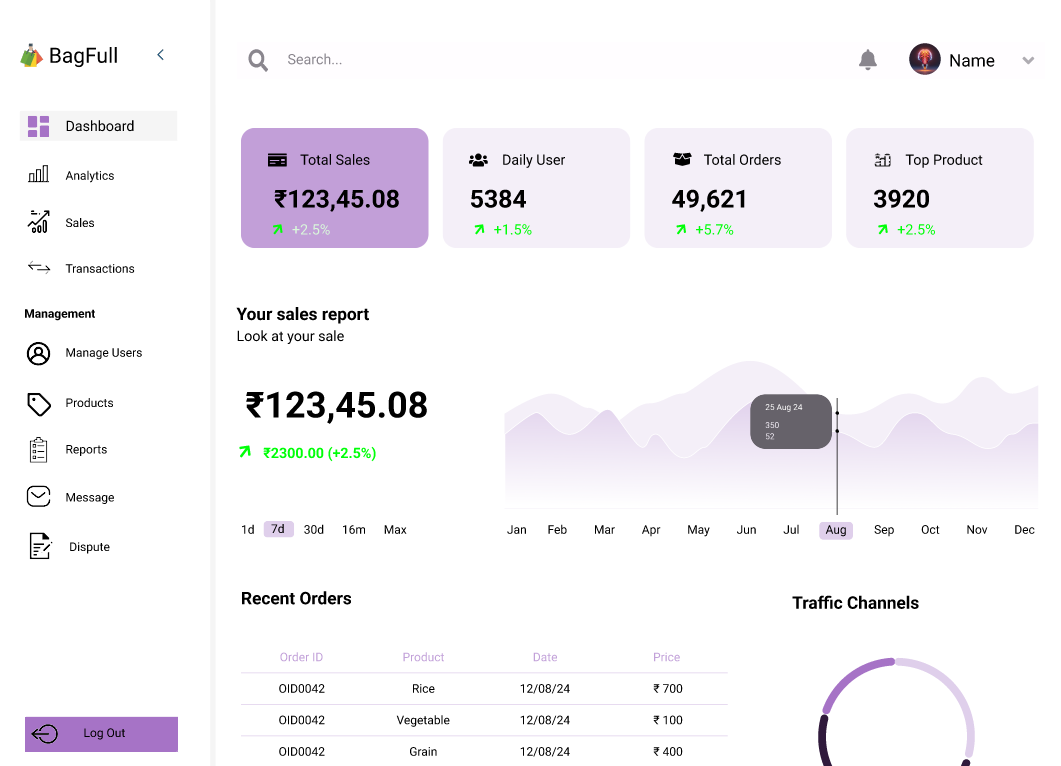This screenshot has height=766, width=1061.
Task: Click the Dashboard grid icon
Action: click(39, 126)
